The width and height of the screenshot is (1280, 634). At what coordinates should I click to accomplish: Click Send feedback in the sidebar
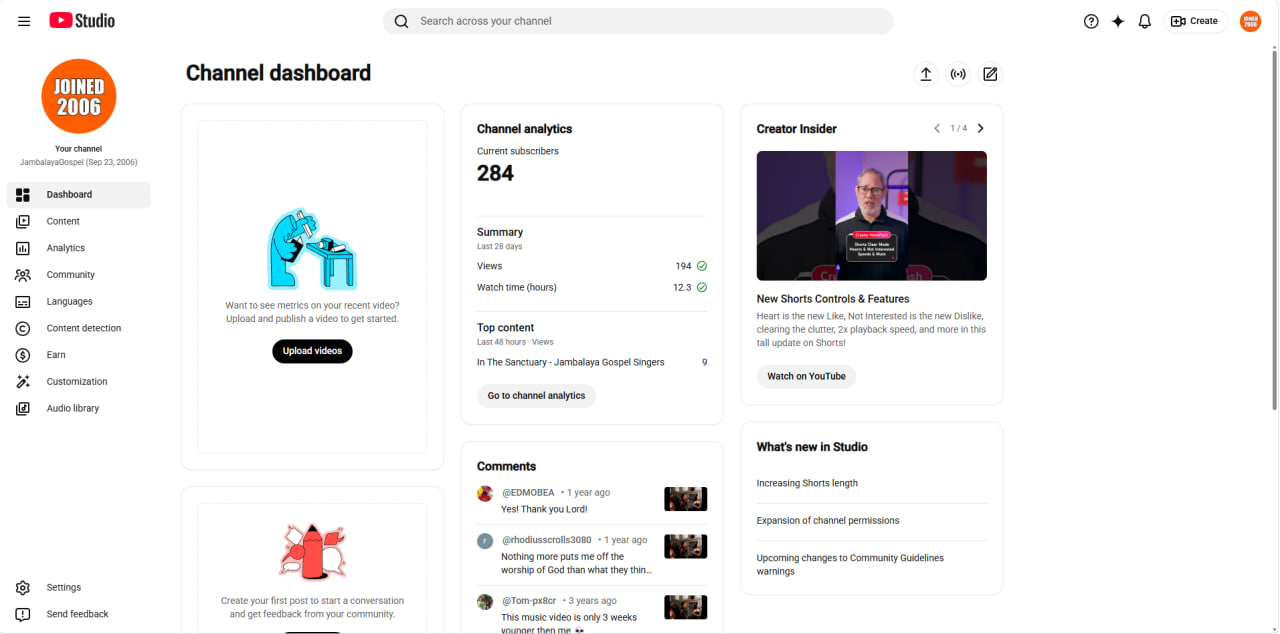click(x=79, y=615)
